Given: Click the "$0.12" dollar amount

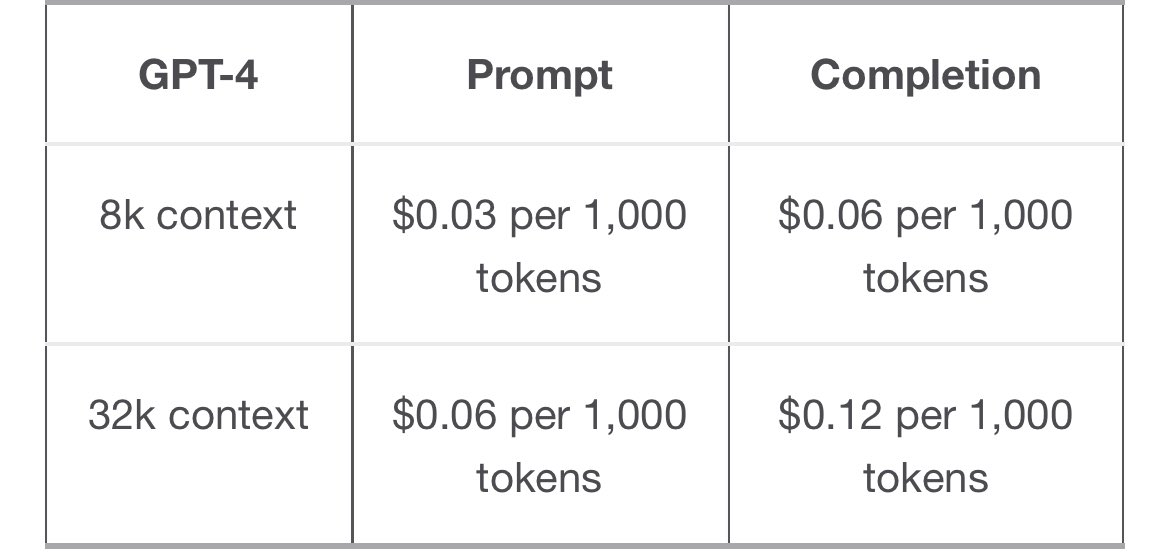Looking at the screenshot, I should (830, 415).
